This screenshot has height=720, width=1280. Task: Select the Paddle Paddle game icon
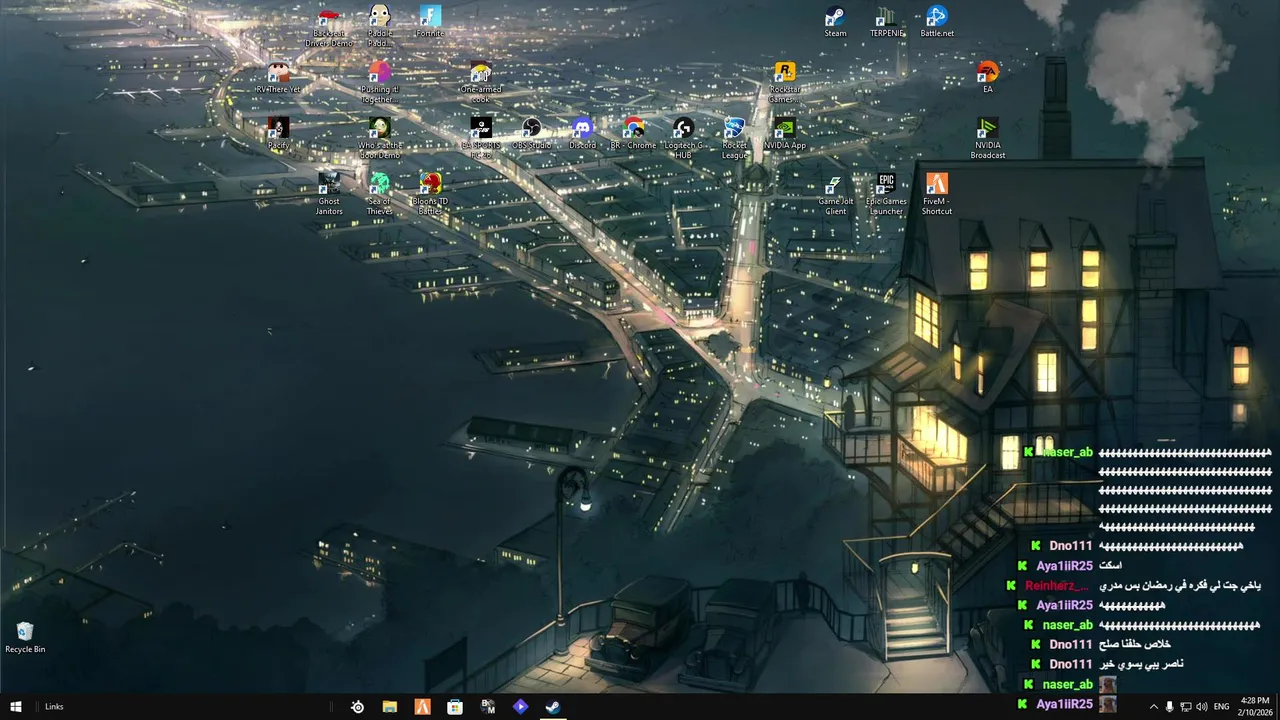tap(379, 27)
